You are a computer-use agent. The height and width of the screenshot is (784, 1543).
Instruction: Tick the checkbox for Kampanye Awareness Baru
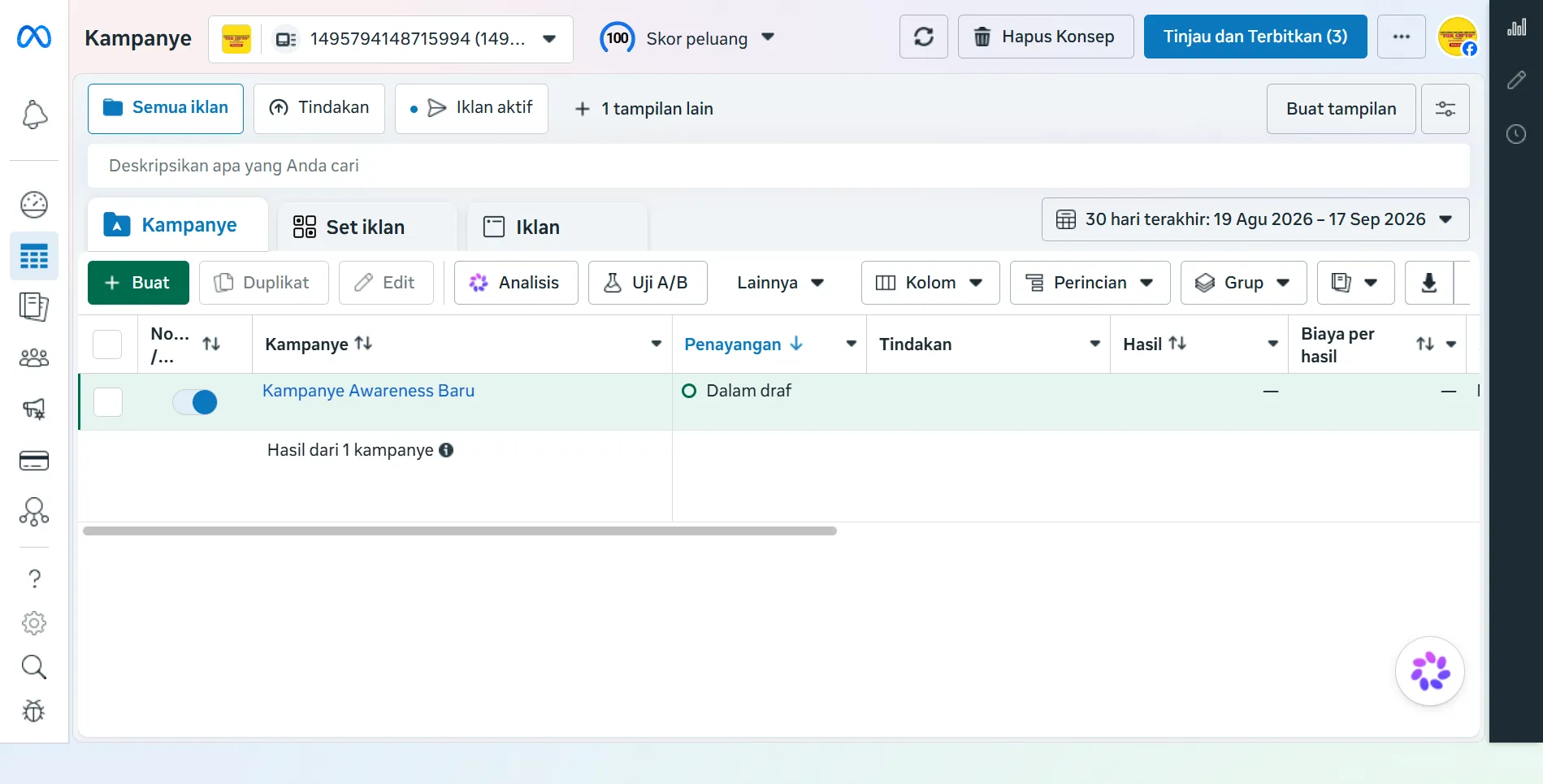click(108, 402)
